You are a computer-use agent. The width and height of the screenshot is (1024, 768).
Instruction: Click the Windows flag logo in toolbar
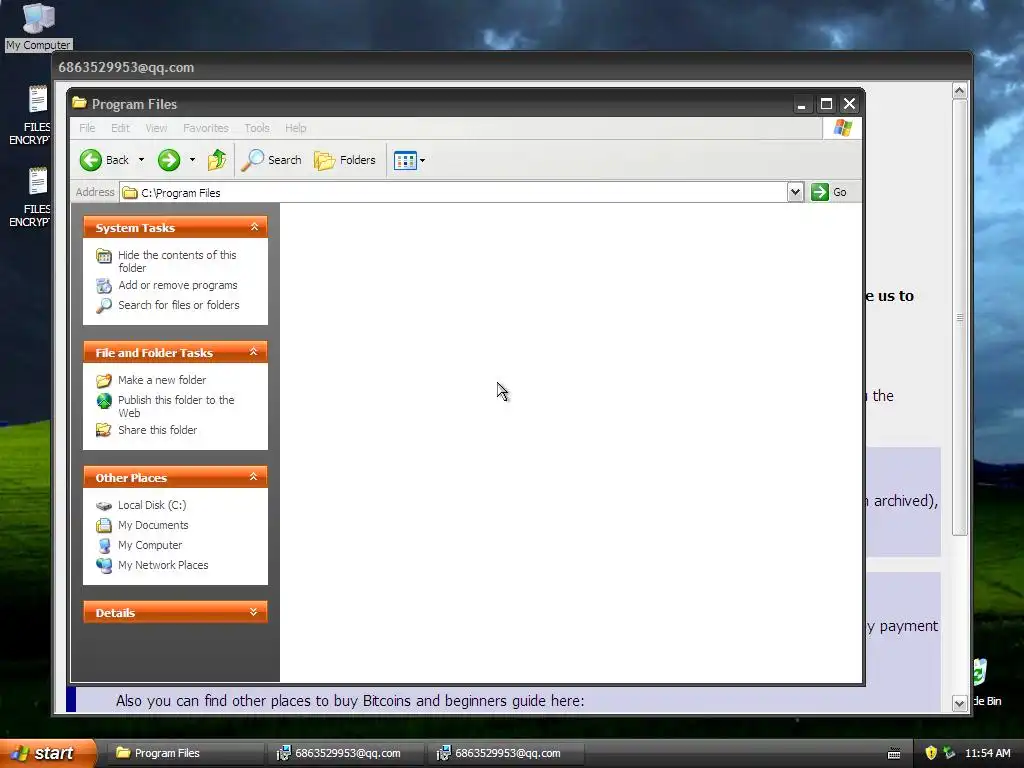[x=842, y=127]
